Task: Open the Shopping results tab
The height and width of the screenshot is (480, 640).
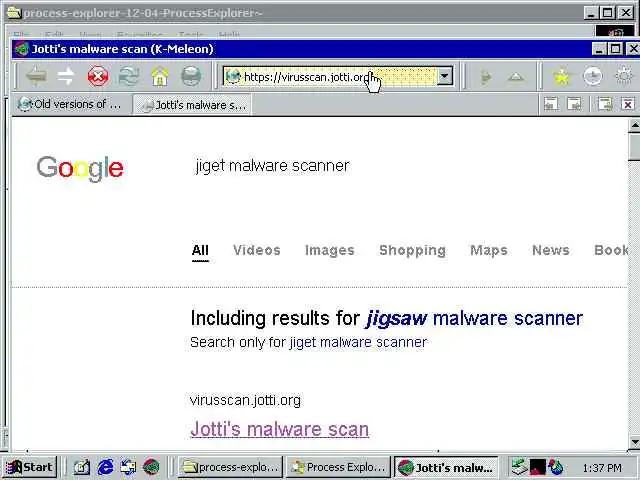Action: coord(412,250)
